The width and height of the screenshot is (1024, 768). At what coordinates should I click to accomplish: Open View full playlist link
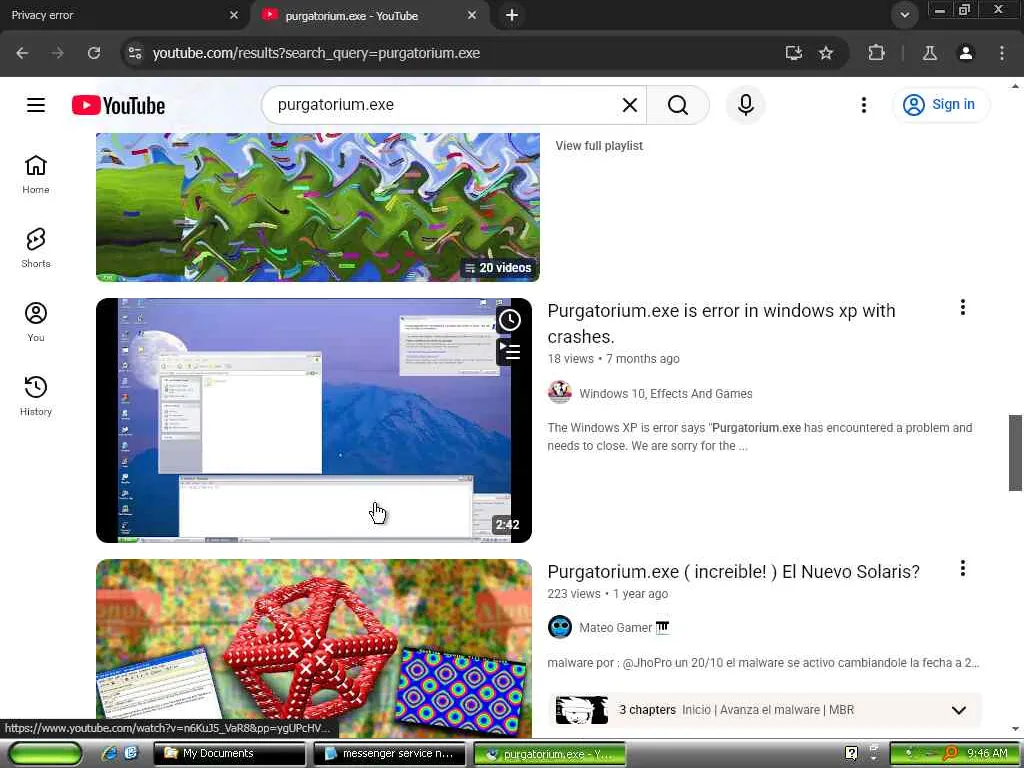[x=599, y=146]
